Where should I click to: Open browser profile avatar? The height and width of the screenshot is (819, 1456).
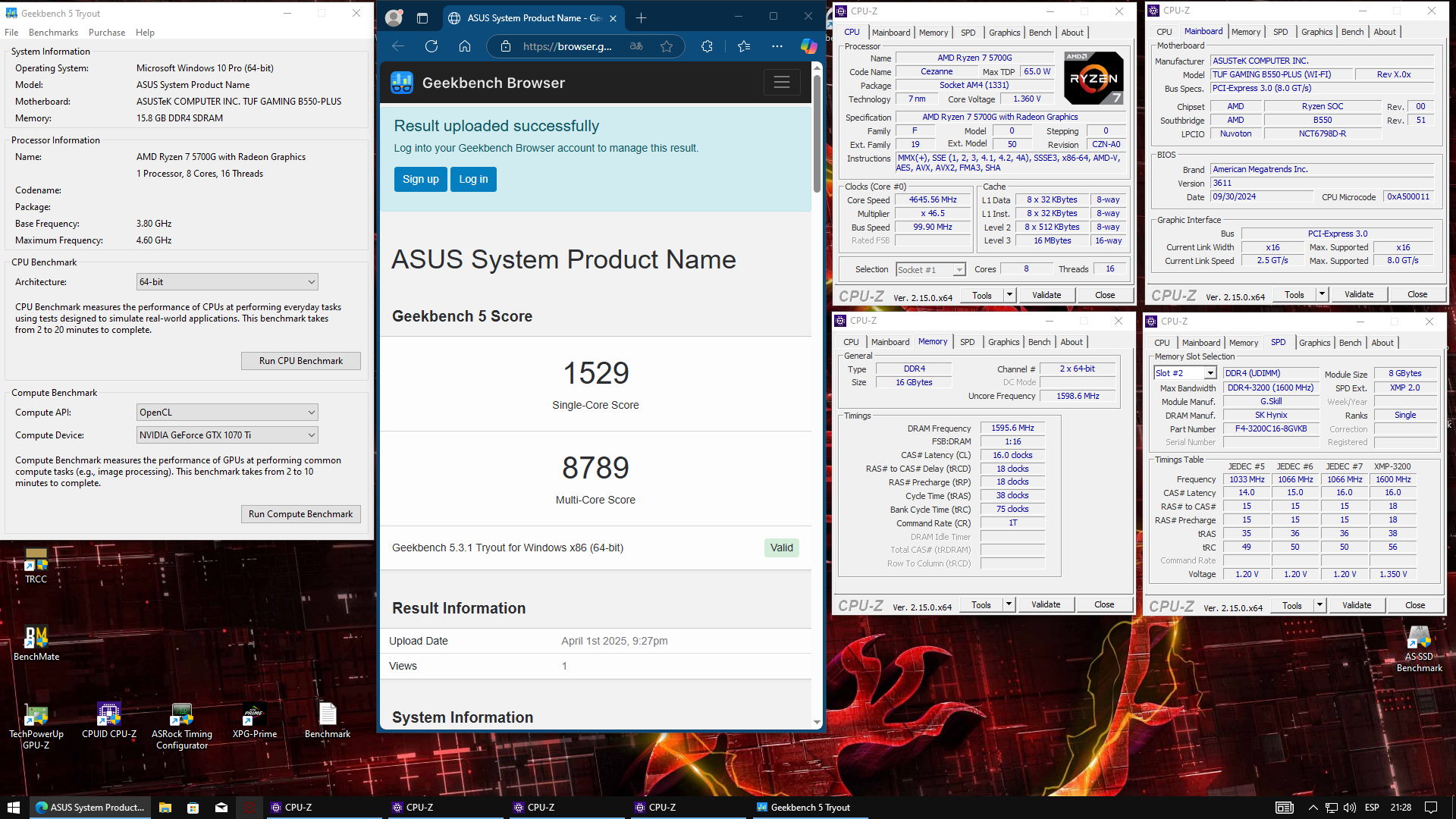[x=394, y=17]
